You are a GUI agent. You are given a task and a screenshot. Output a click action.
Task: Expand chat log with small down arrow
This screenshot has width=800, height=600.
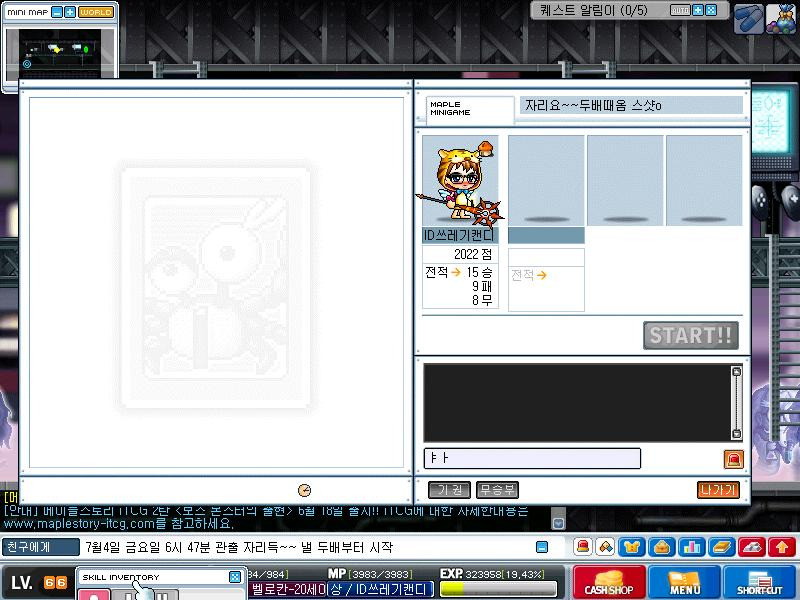click(559, 523)
